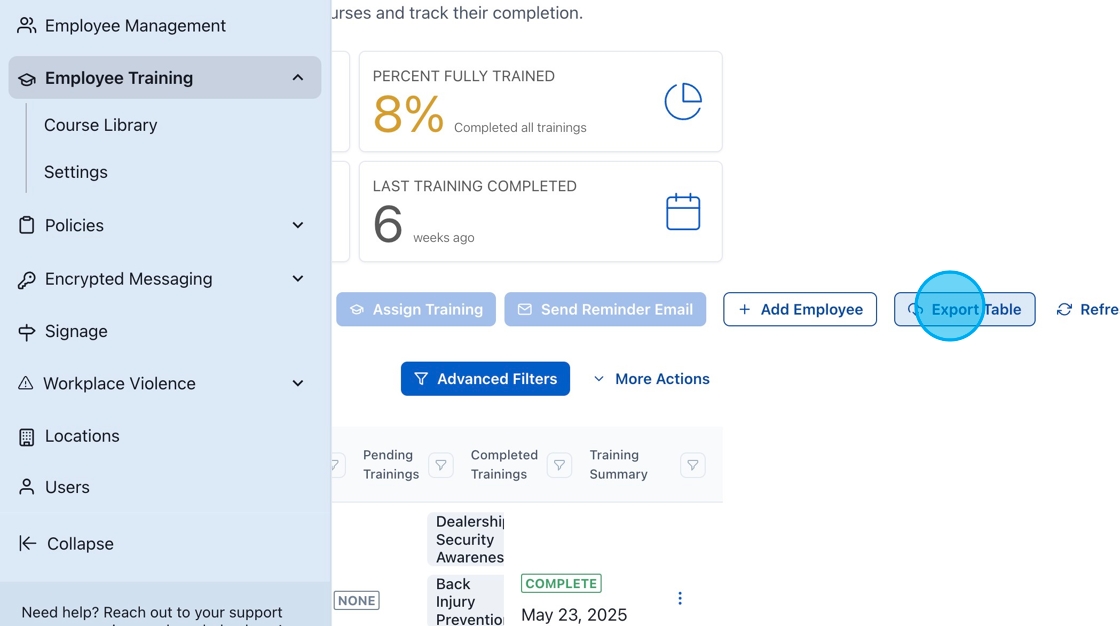This screenshot has width=1120, height=626.
Task: Click the warning triangle icon for Workplace Violence
Action: [x=26, y=383]
